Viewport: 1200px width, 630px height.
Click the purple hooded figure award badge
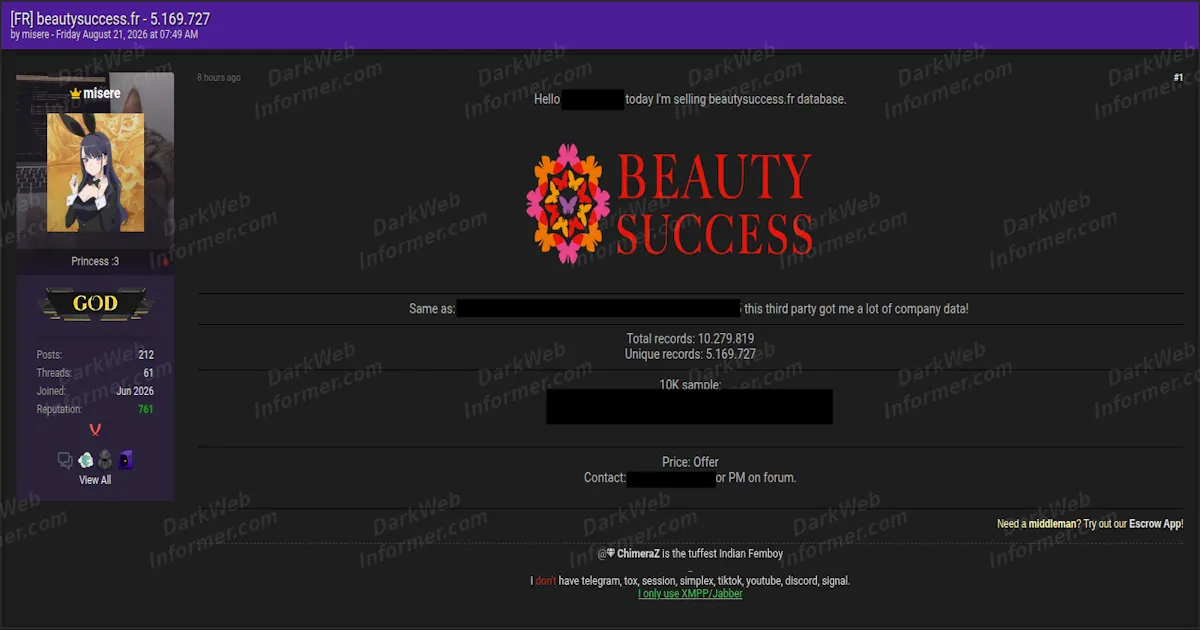(x=125, y=460)
